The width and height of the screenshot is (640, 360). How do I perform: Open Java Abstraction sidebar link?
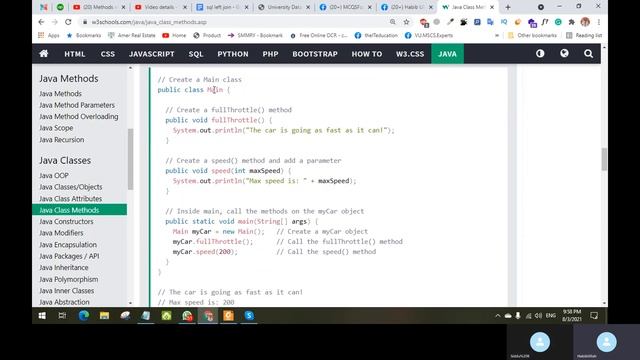click(x=64, y=302)
